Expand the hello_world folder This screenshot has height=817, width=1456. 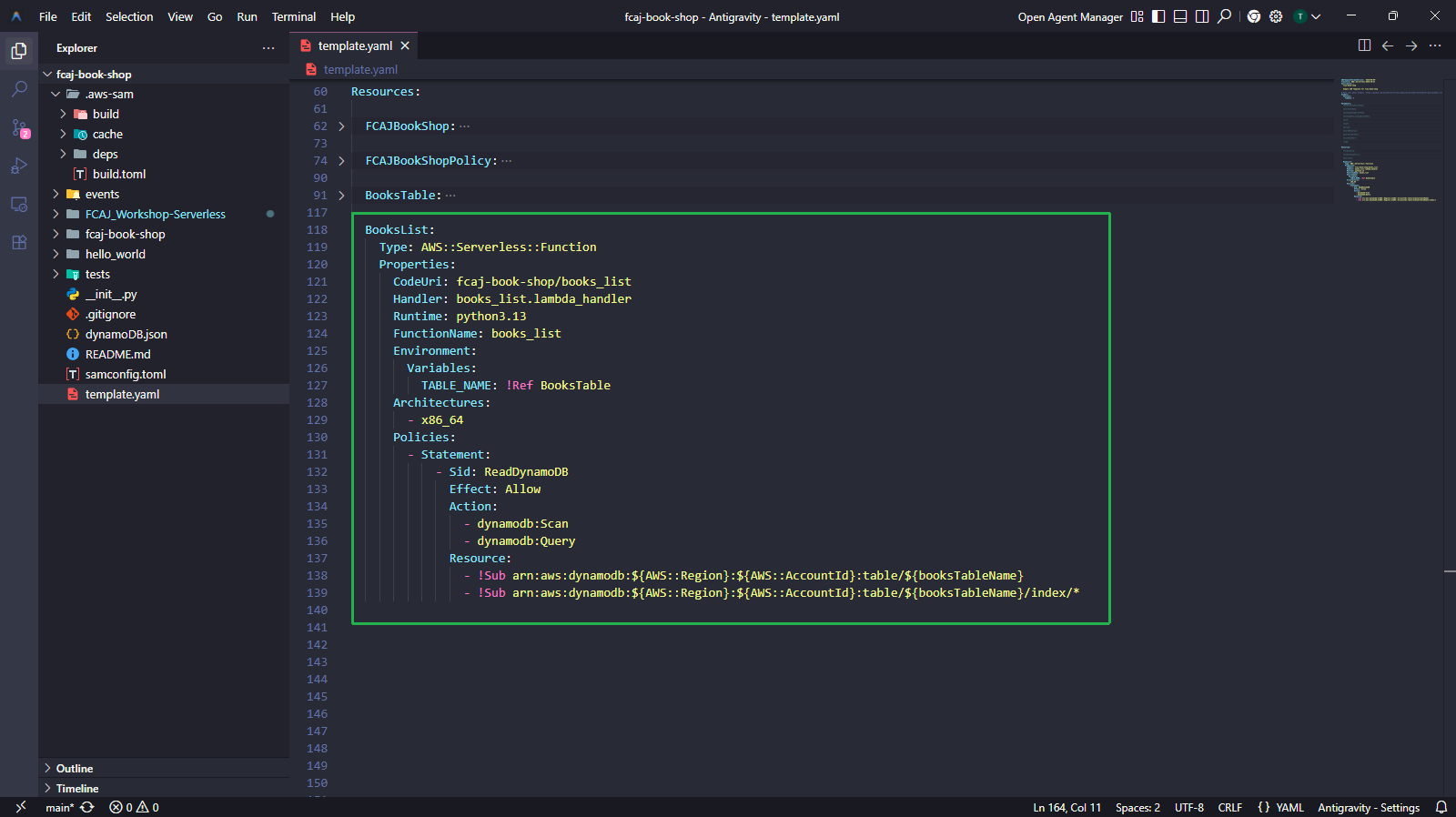tap(55, 255)
